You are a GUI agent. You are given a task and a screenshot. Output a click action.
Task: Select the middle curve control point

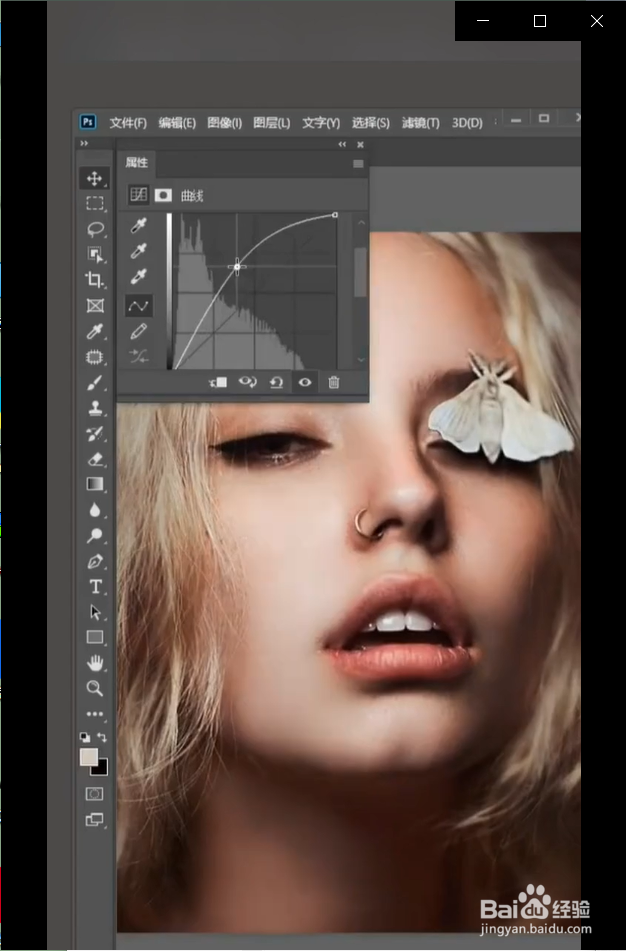coord(237,266)
